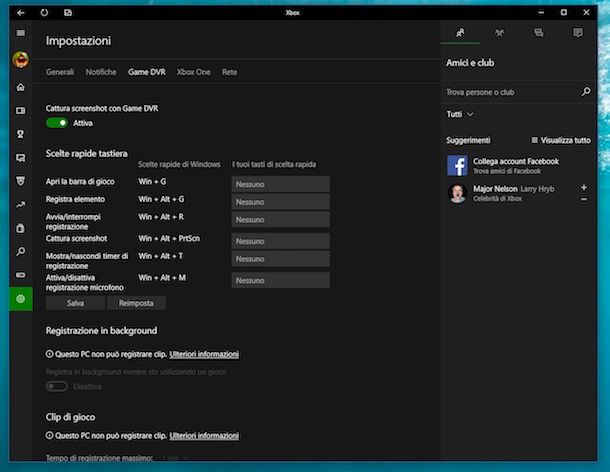Click the Salva button
The width and height of the screenshot is (610, 472).
[x=75, y=303]
